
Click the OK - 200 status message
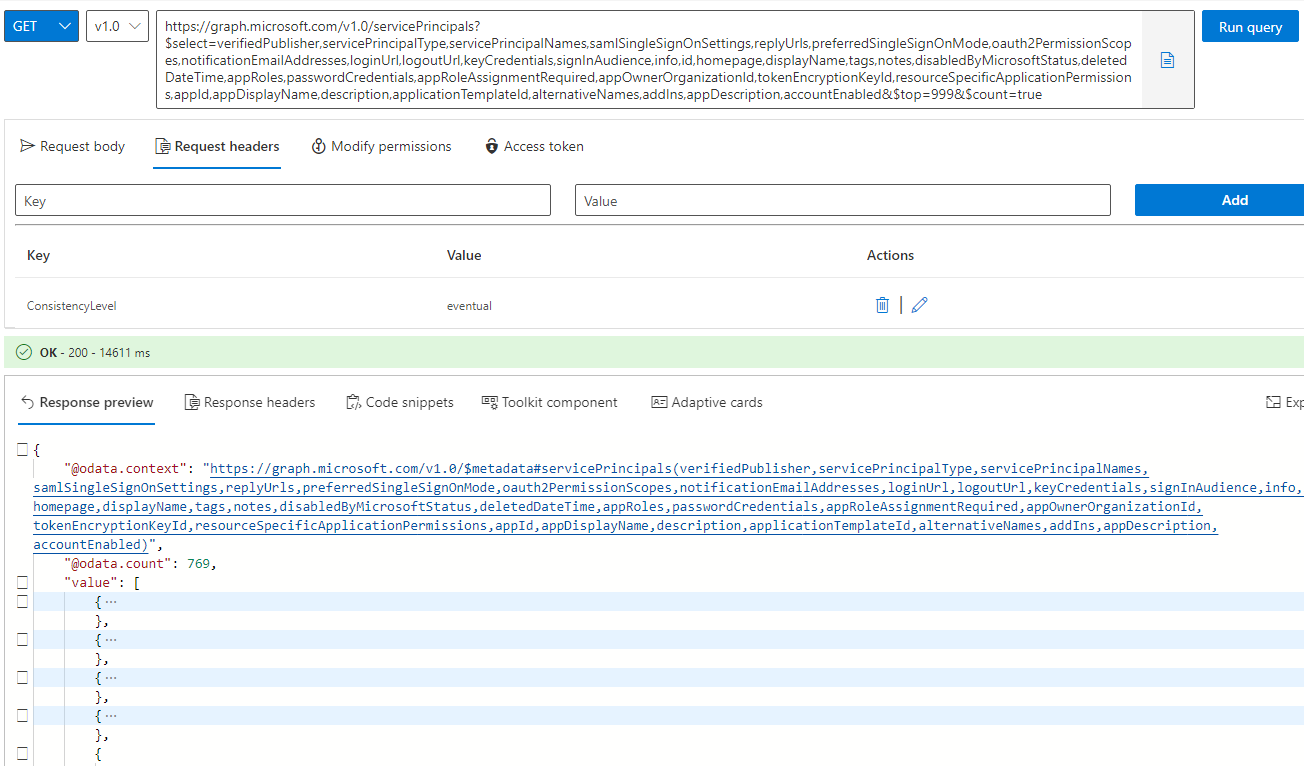click(x=95, y=353)
